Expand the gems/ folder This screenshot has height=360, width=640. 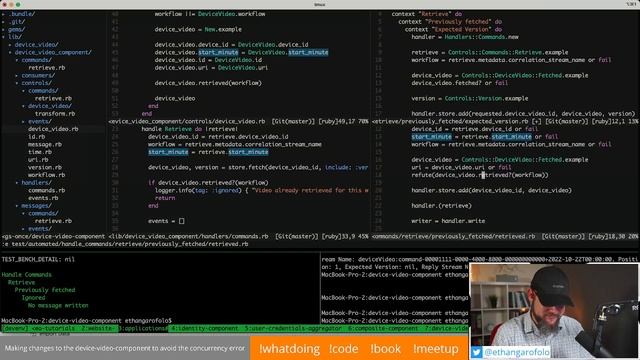click(15, 29)
